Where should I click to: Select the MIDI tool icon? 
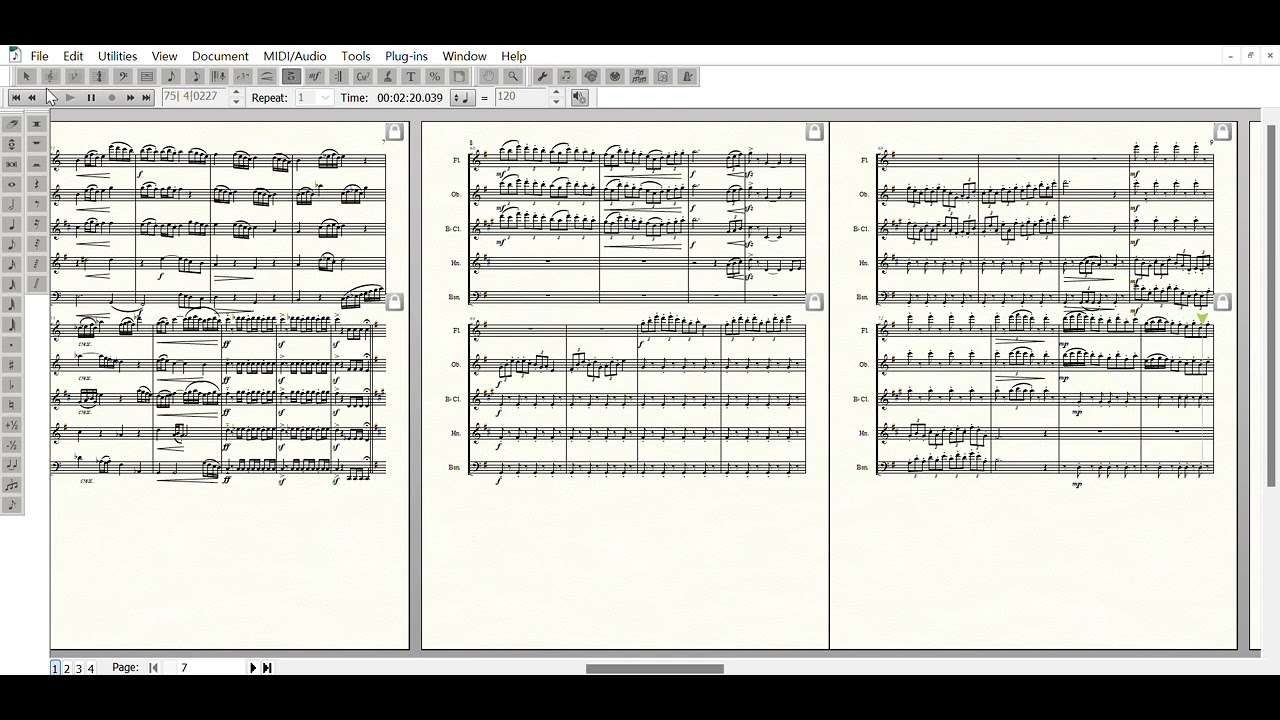(x=614, y=76)
